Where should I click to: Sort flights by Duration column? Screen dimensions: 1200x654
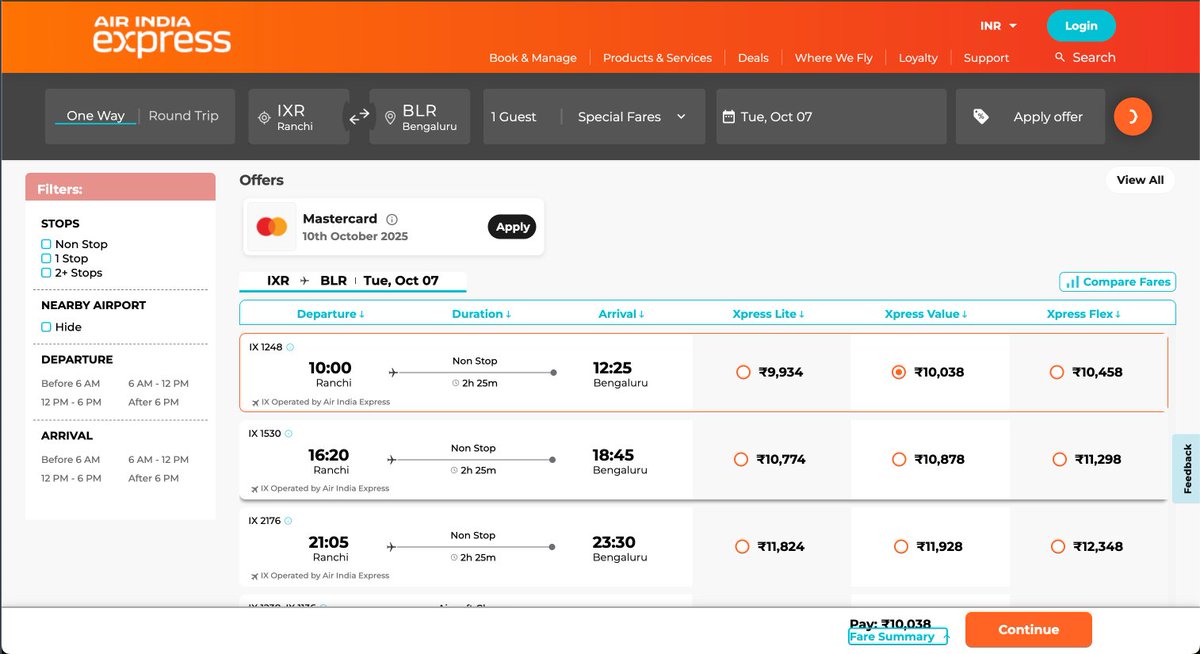point(482,314)
